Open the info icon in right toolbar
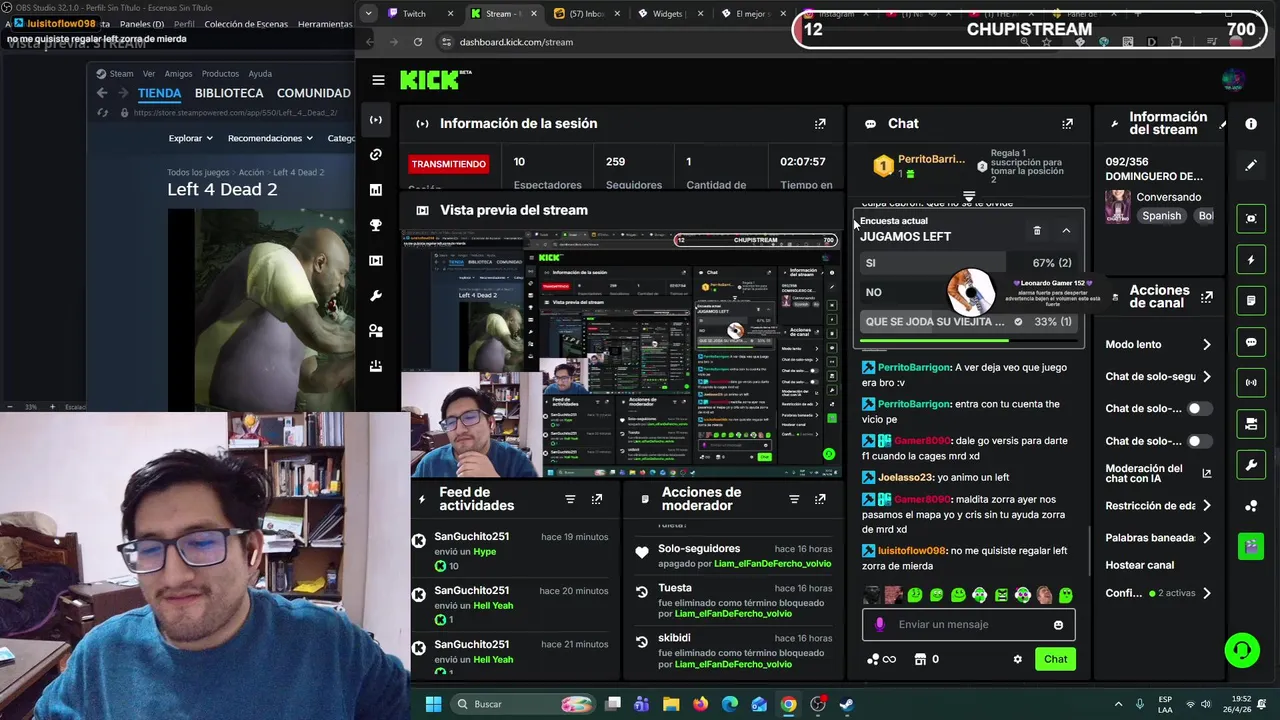This screenshot has height=720, width=1280. click(1251, 124)
